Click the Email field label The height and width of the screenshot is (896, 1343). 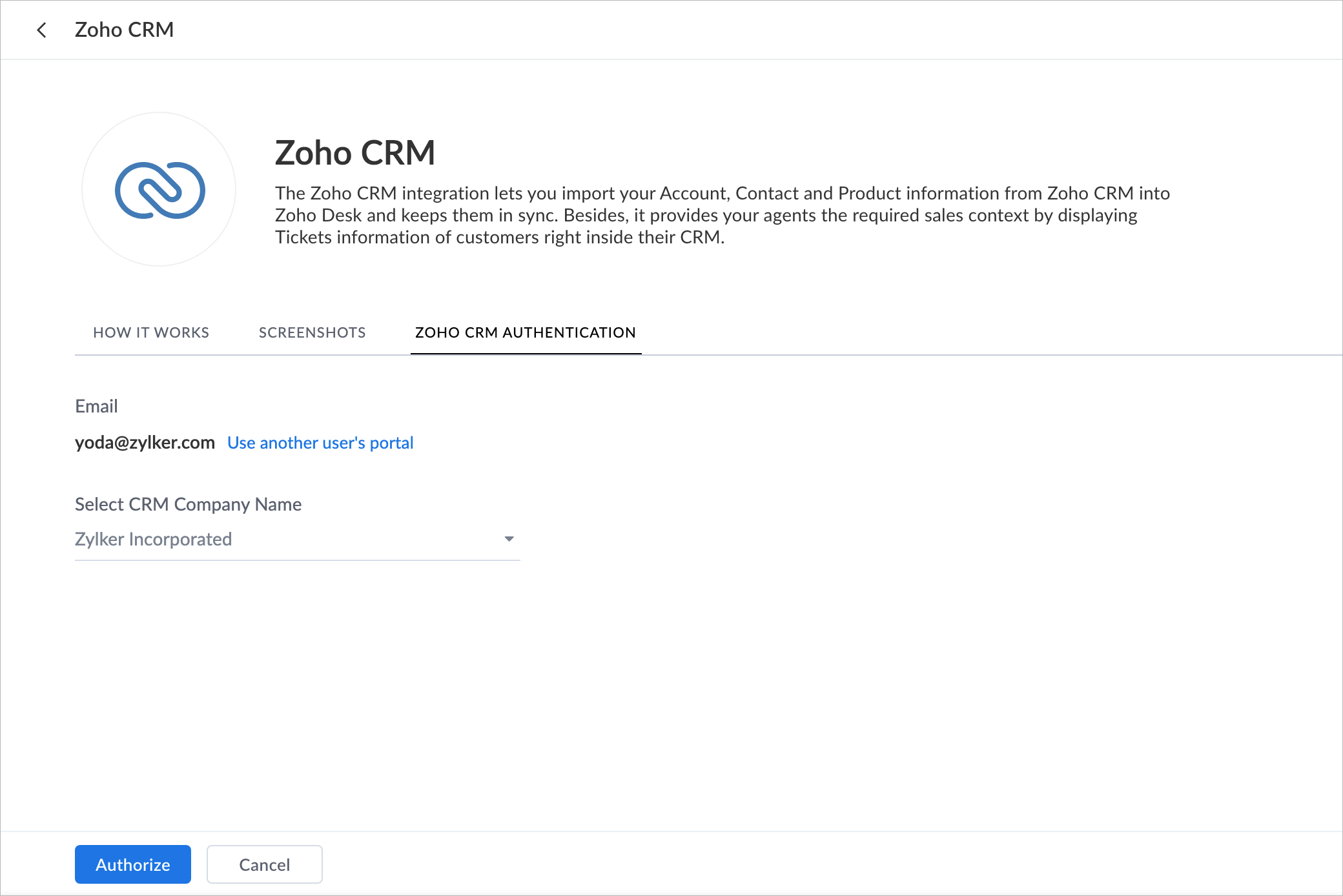96,406
